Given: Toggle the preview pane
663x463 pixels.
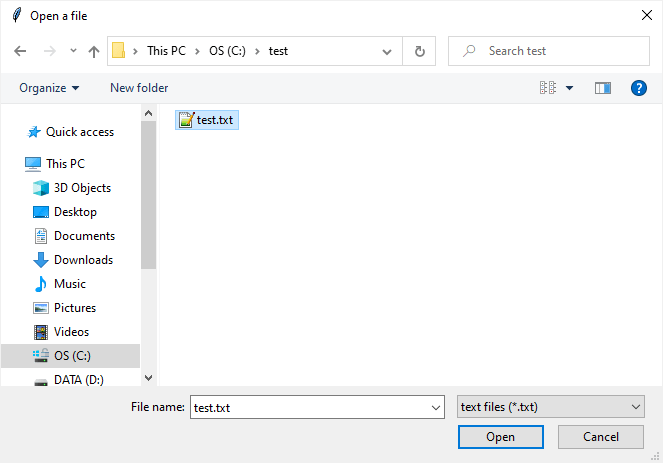Looking at the screenshot, I should click(603, 88).
